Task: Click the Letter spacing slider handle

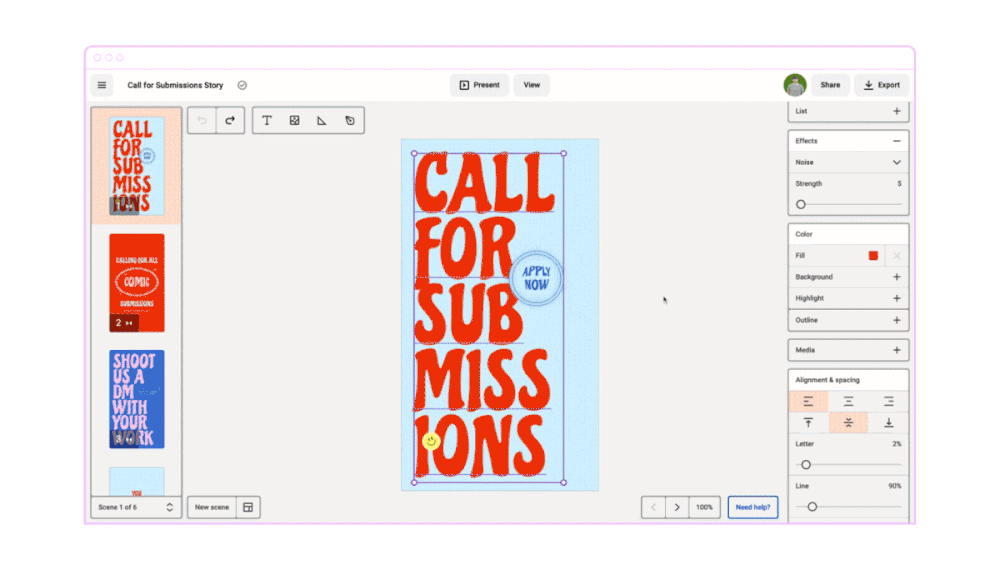Action: [x=806, y=465]
